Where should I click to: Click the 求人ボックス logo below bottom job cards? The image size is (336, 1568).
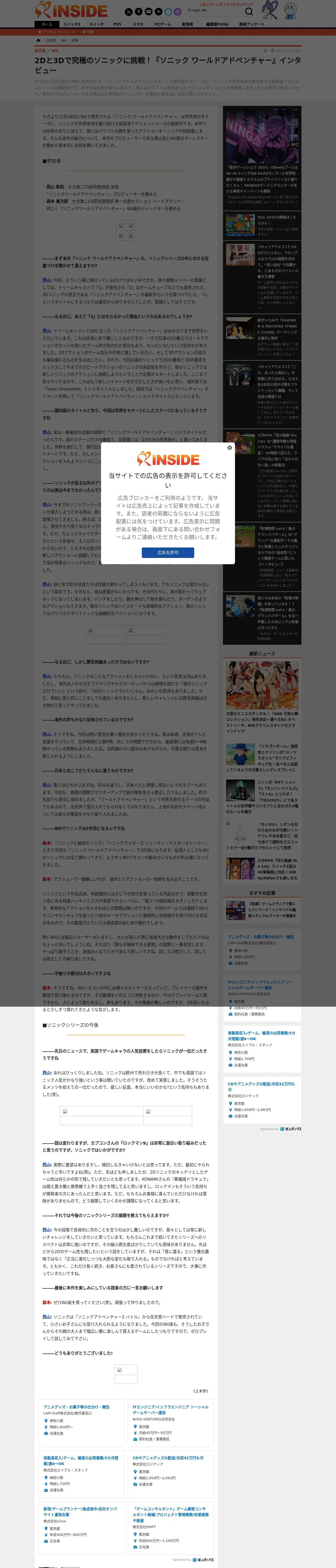coord(204,1560)
